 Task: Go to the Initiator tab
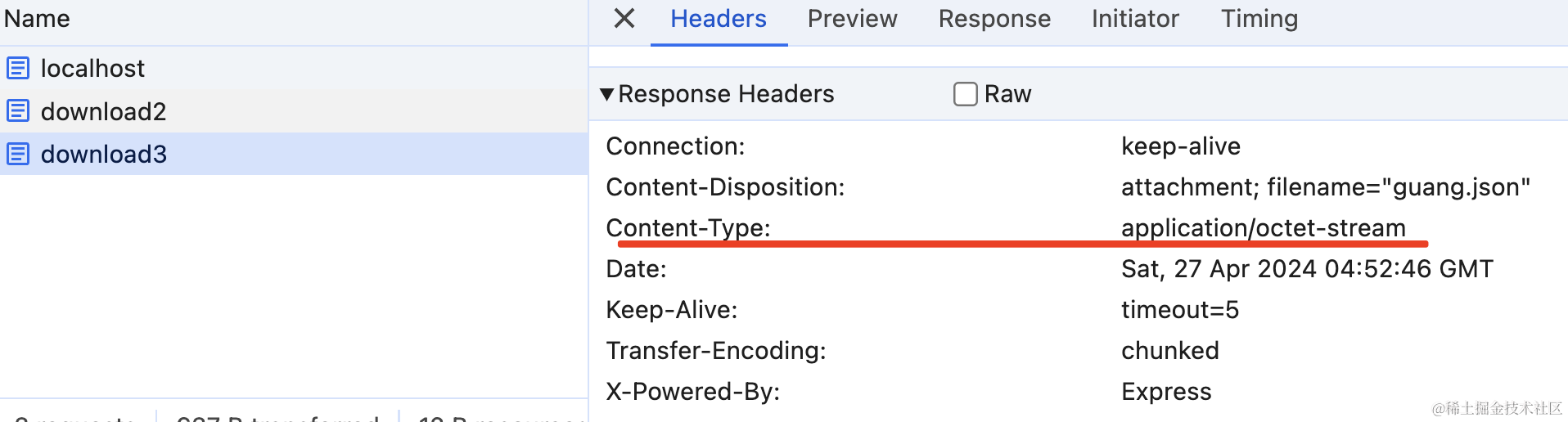click(1134, 19)
